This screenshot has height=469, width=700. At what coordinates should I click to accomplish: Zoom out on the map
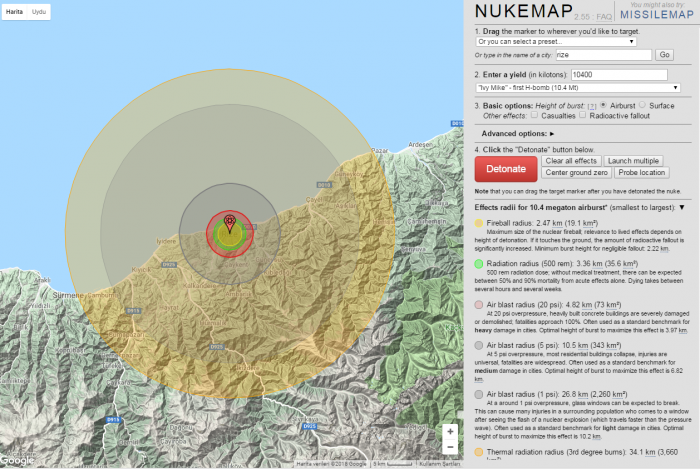pos(450,448)
